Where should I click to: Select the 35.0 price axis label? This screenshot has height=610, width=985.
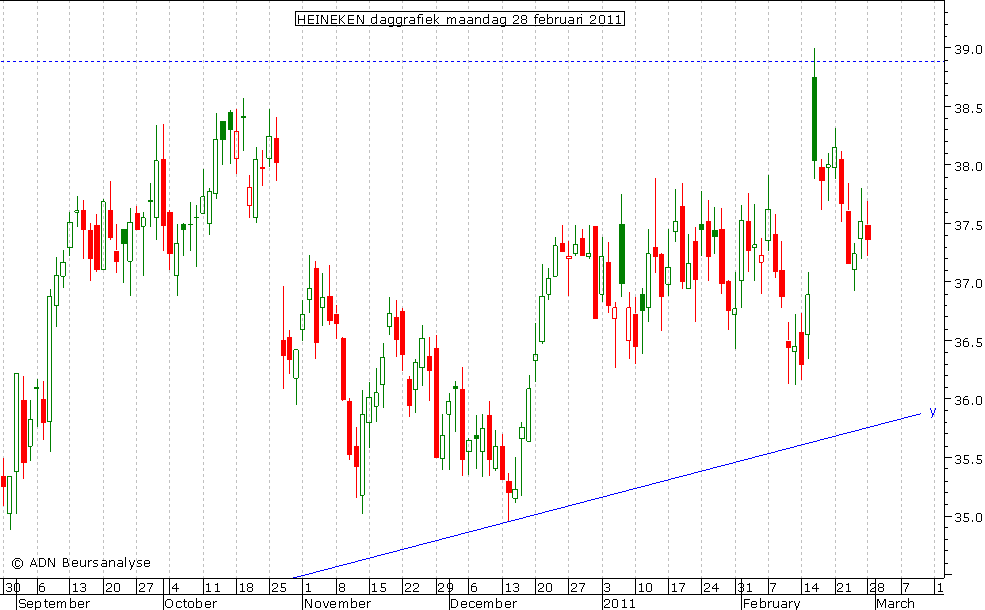pyautogui.click(x=967, y=518)
